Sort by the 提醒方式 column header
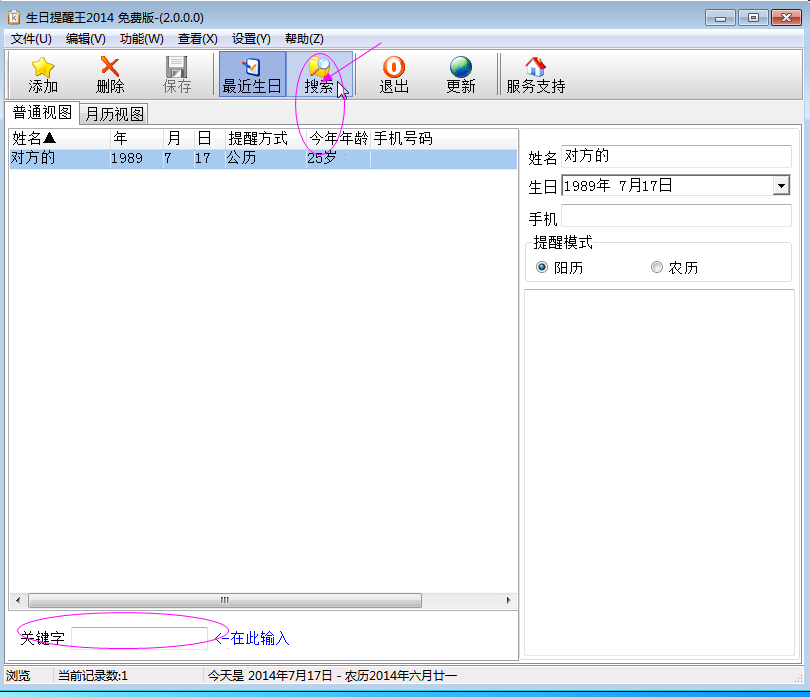 (266, 138)
